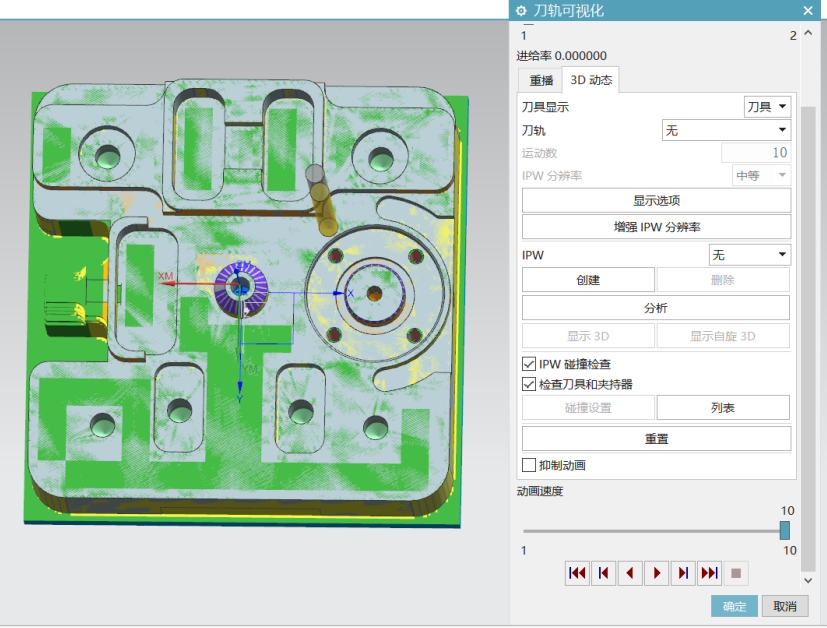Toggle IPW 碰撞检查 checkbox

click(x=529, y=364)
